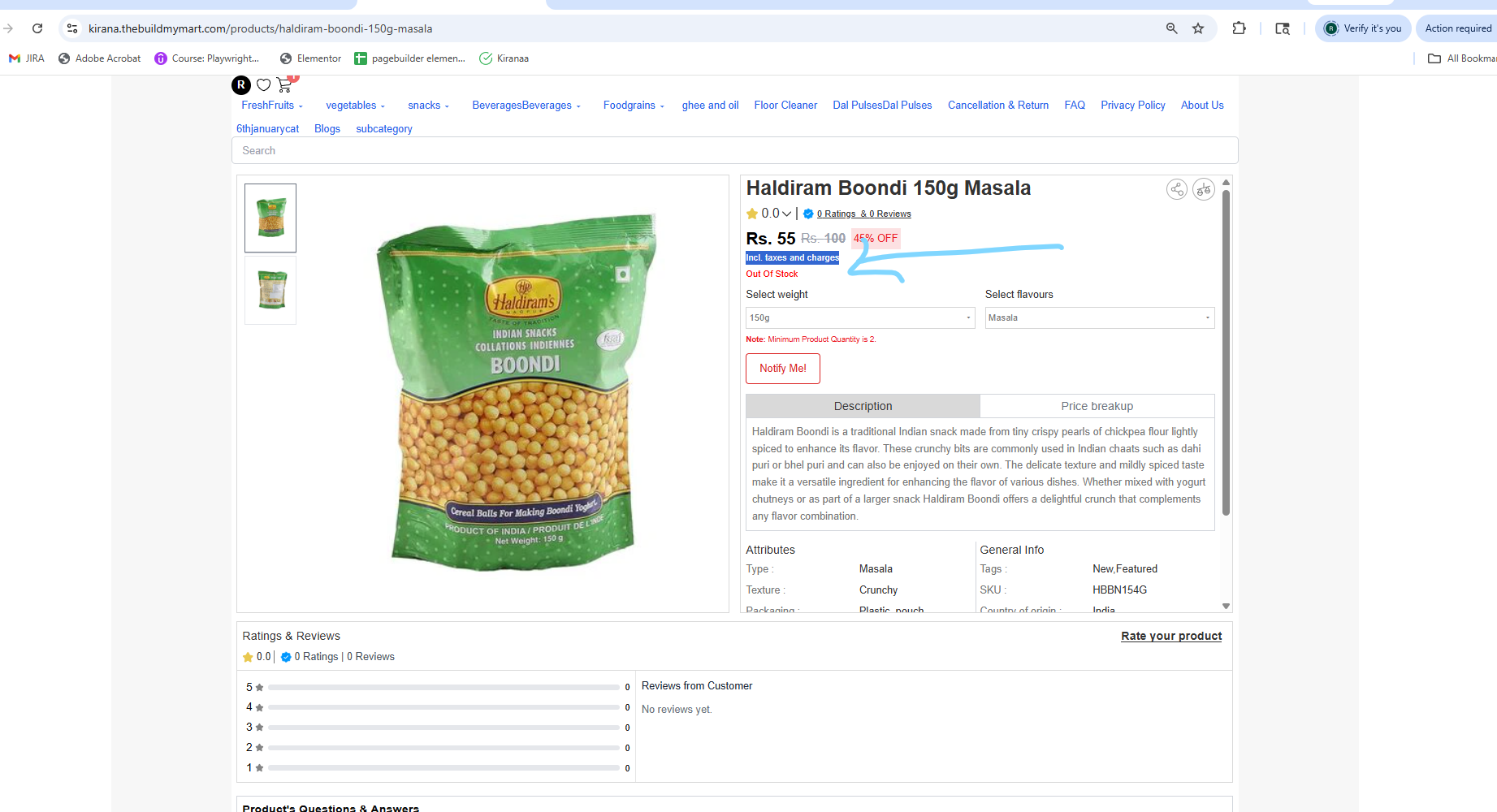1497x812 pixels.
Task: Click the product details scrollbar
Action: point(1226,352)
